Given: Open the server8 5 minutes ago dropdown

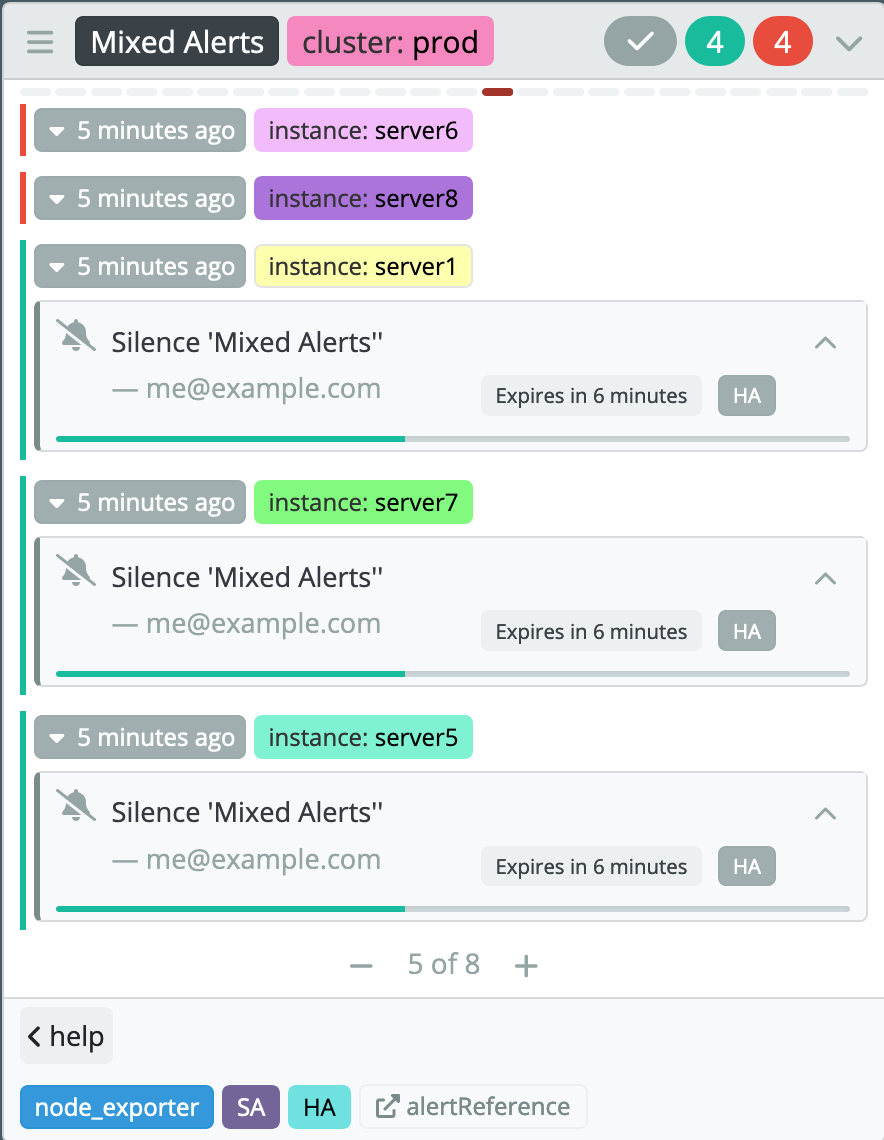Looking at the screenshot, I should click(x=140, y=198).
